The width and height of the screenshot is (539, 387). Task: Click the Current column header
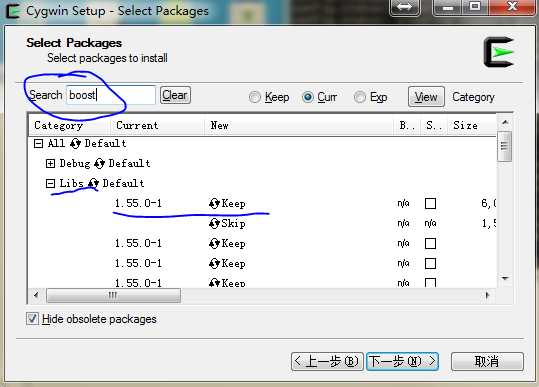(x=157, y=125)
